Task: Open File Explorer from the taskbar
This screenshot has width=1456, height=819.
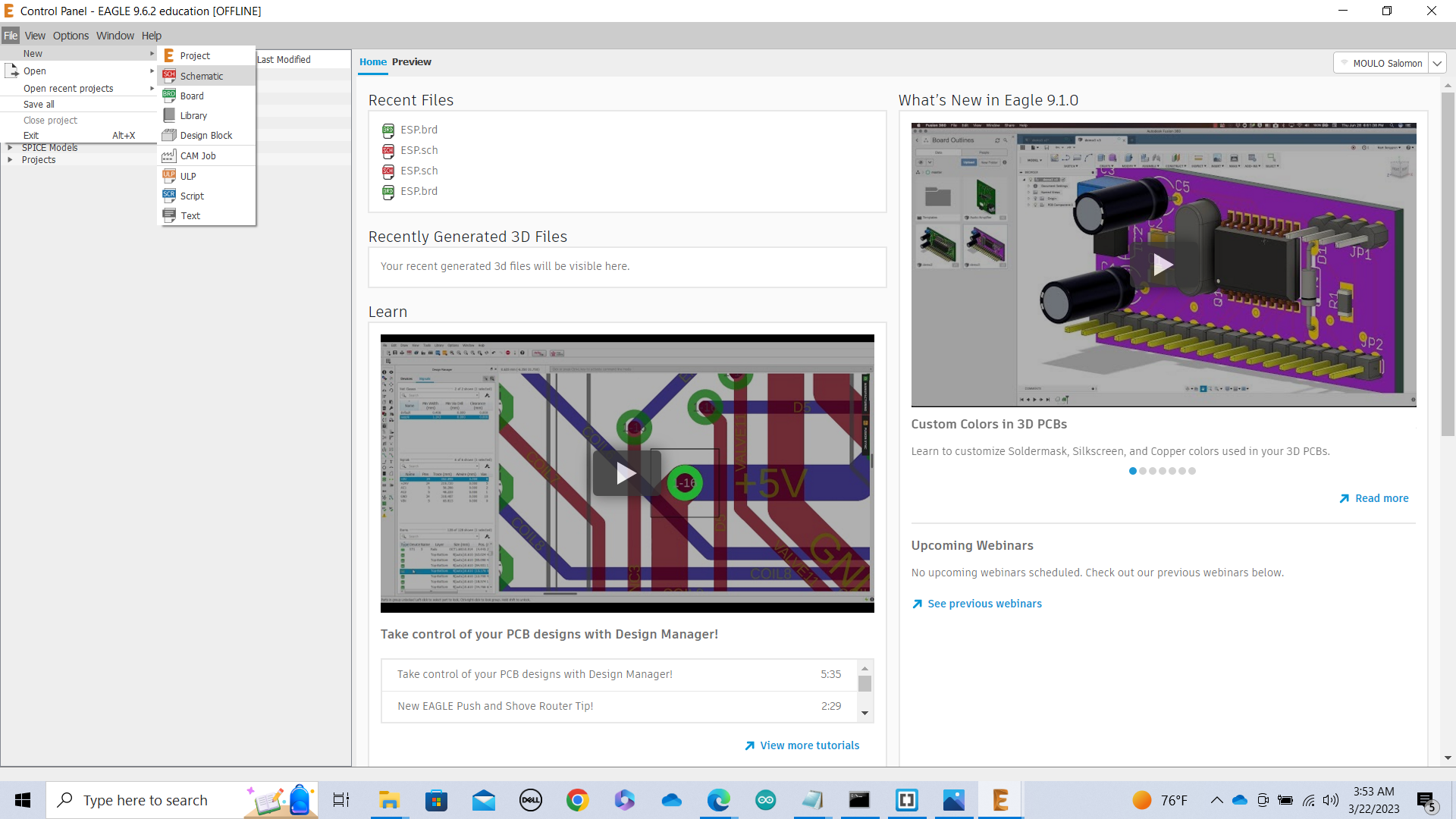Action: point(389,800)
